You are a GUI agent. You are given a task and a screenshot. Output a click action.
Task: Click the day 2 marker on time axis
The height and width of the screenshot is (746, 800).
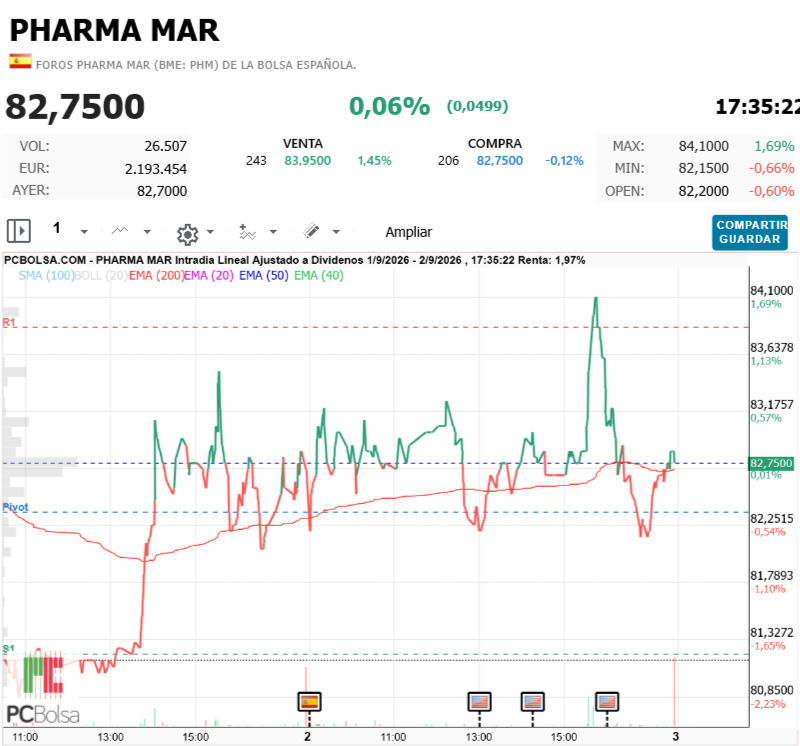tap(307, 737)
